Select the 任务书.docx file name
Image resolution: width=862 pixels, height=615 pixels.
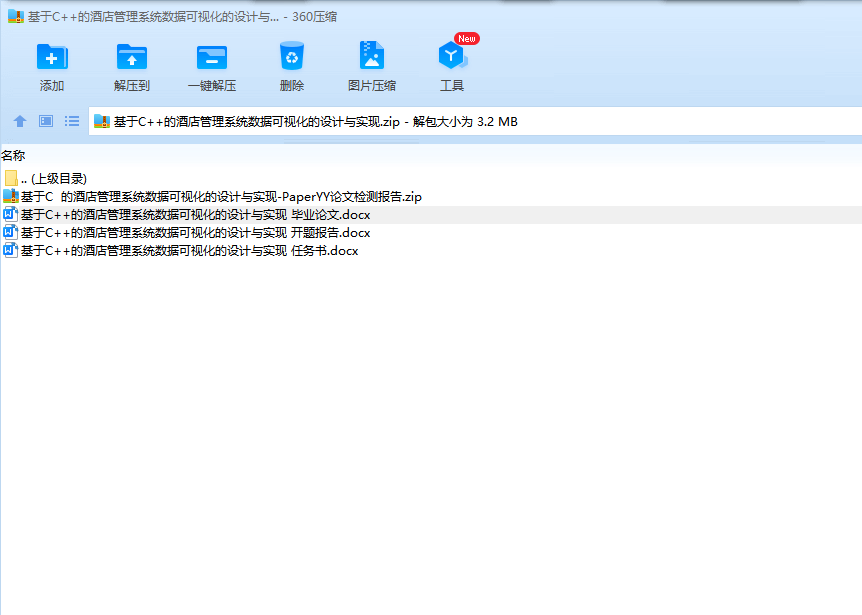(x=189, y=251)
